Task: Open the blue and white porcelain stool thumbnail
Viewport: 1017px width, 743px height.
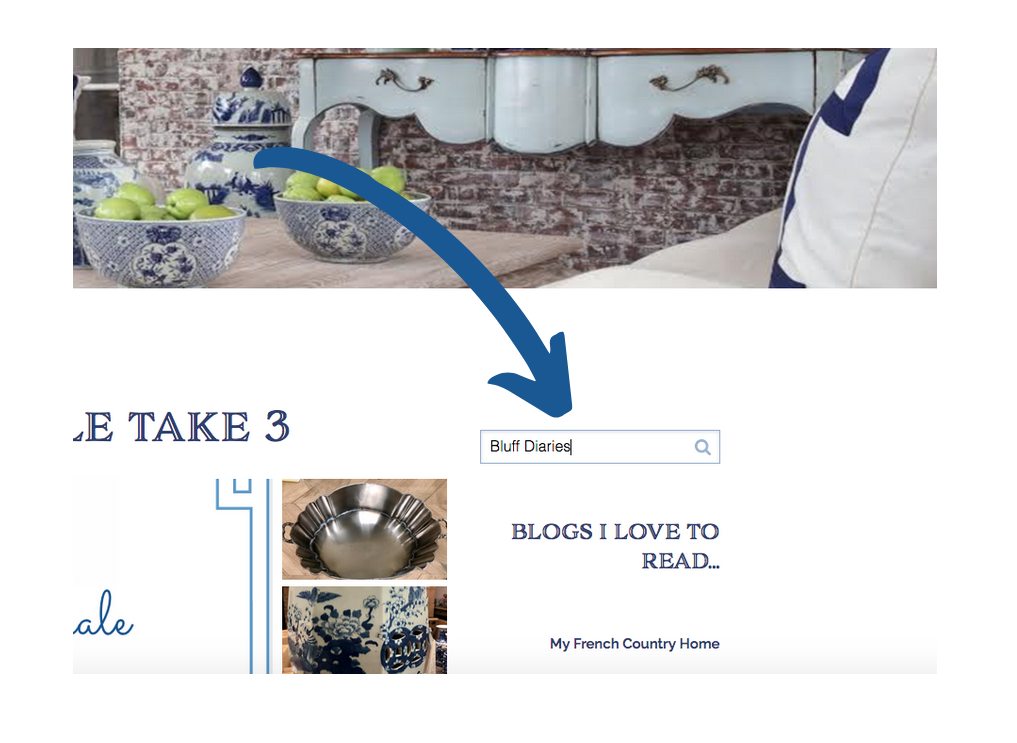Action: pyautogui.click(x=365, y=630)
